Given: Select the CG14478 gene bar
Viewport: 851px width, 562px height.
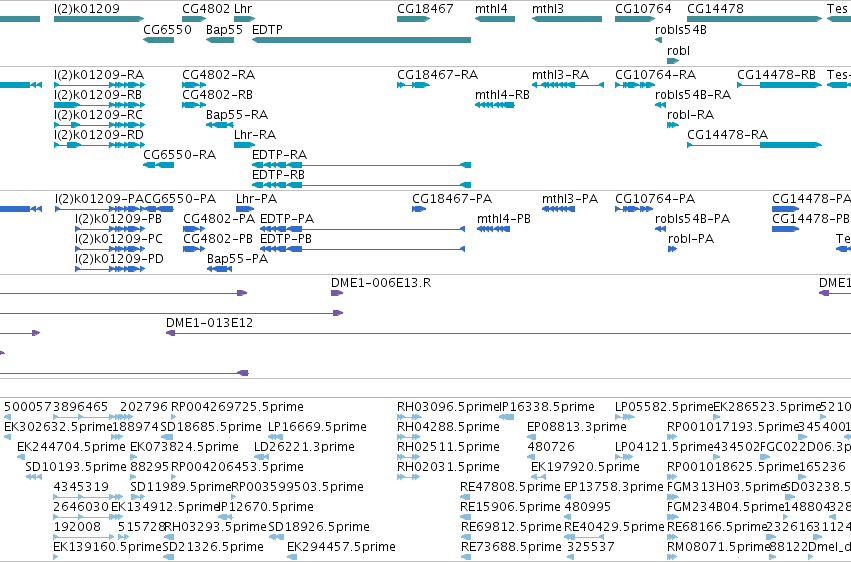Looking at the screenshot, I should point(754,19).
